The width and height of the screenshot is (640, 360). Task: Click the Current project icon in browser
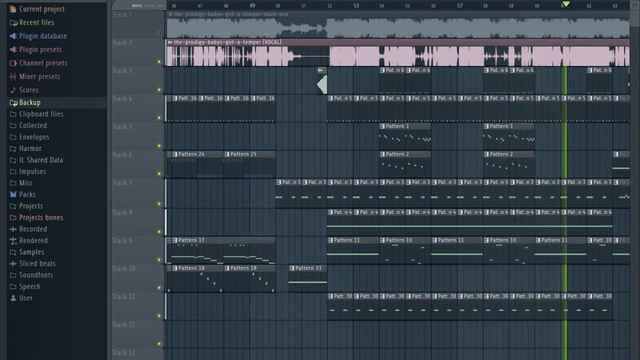13,9
